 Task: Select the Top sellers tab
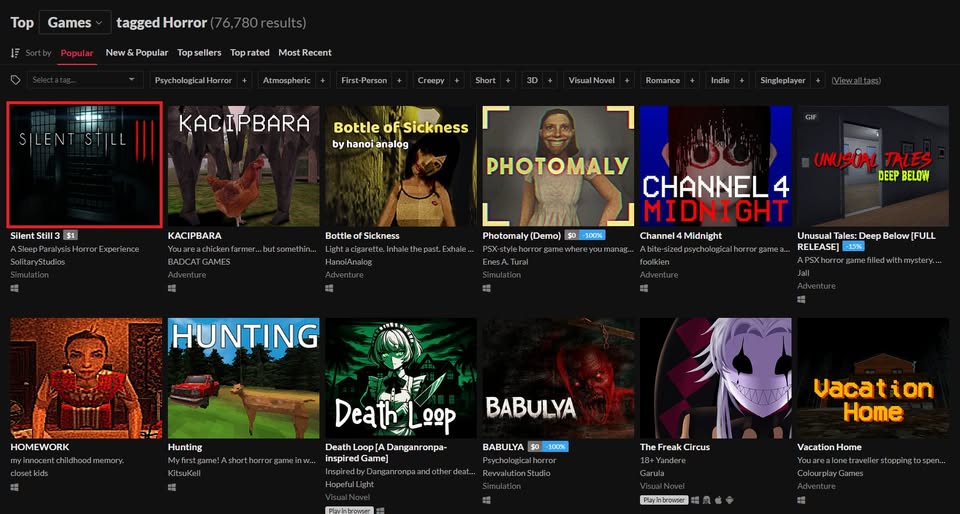coord(199,53)
